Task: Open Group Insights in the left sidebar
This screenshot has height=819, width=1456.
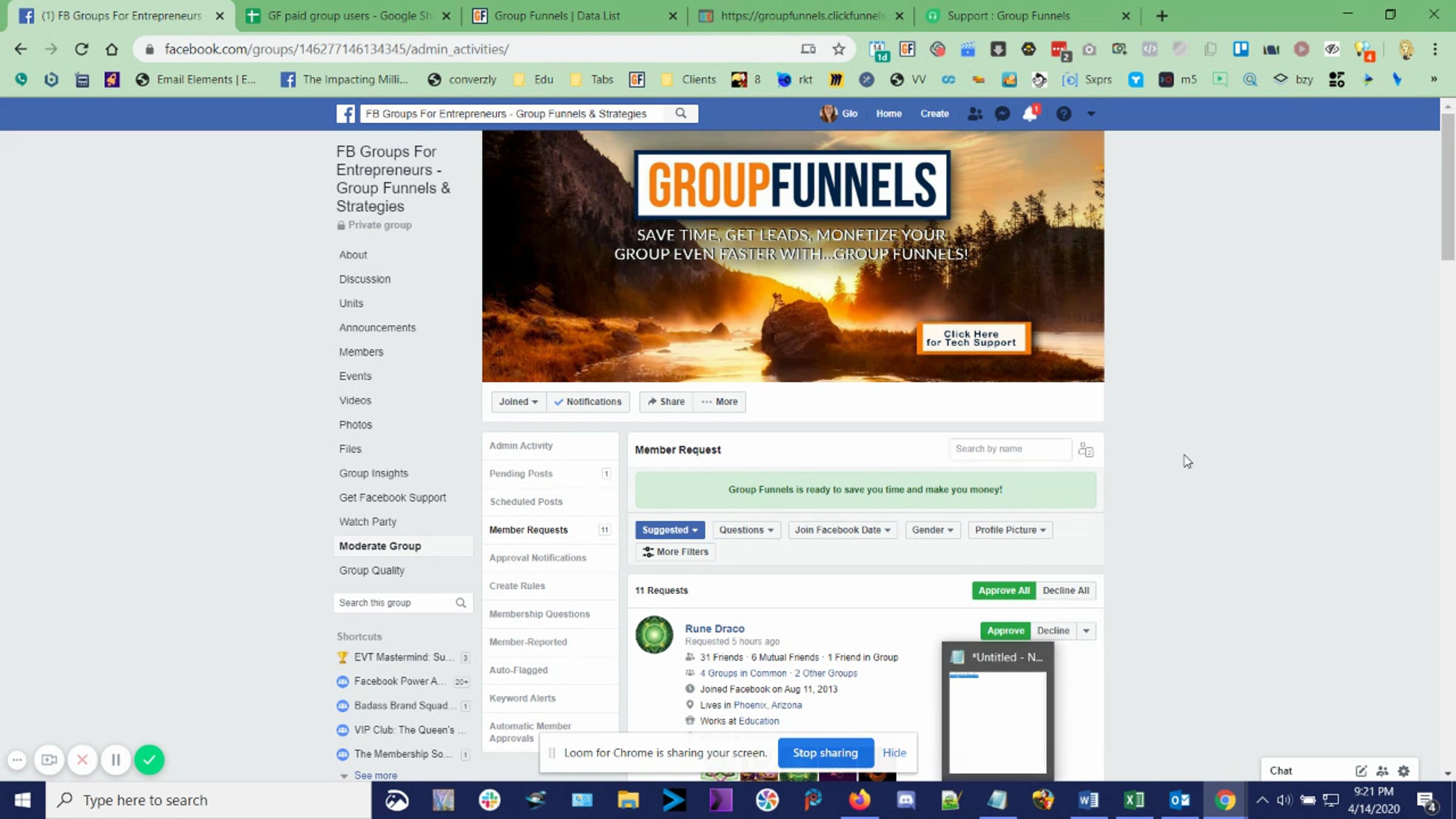Action: 374,473
